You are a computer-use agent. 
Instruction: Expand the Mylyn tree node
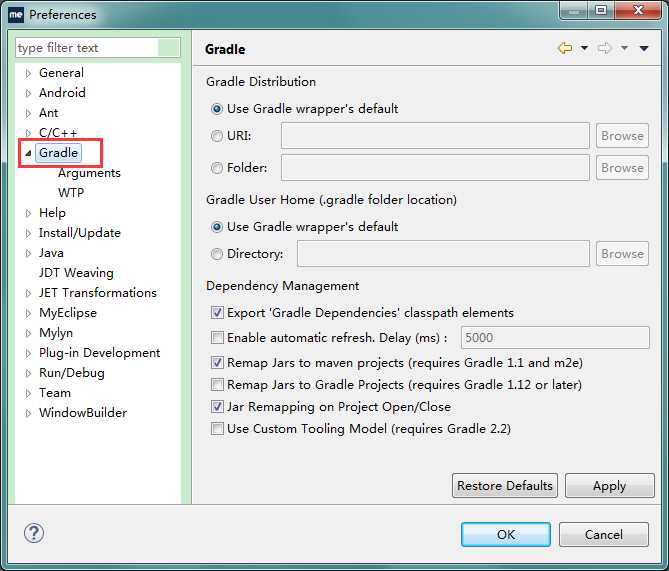point(28,333)
